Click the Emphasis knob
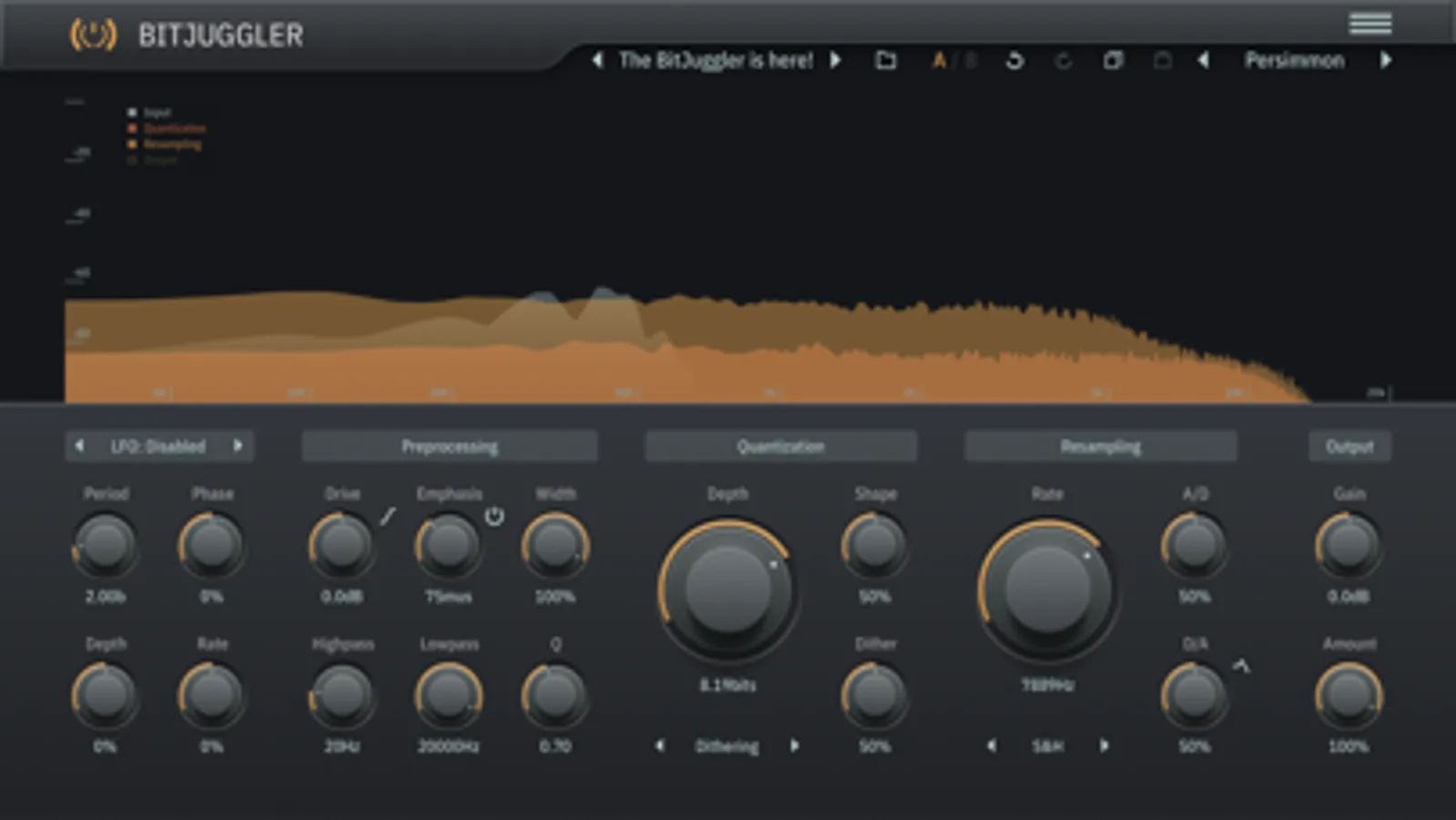Image resolution: width=1456 pixels, height=820 pixels. pos(448,545)
